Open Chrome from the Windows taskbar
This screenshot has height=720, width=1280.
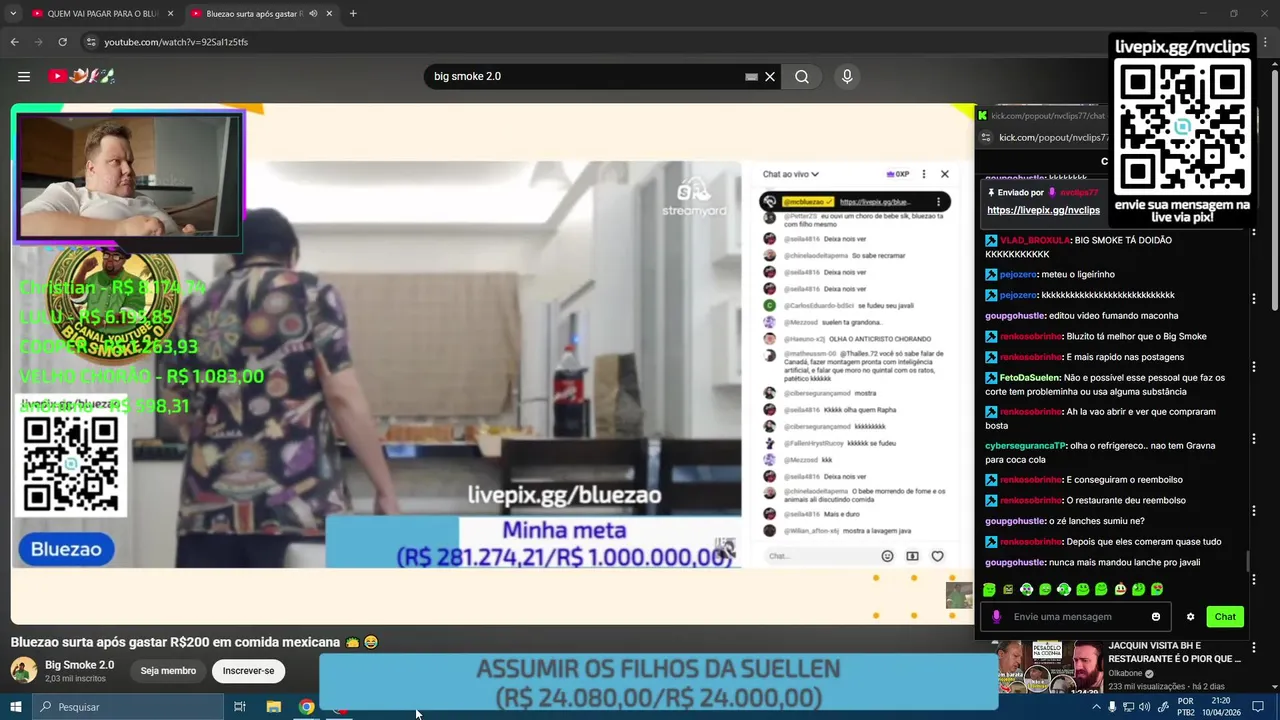[307, 707]
